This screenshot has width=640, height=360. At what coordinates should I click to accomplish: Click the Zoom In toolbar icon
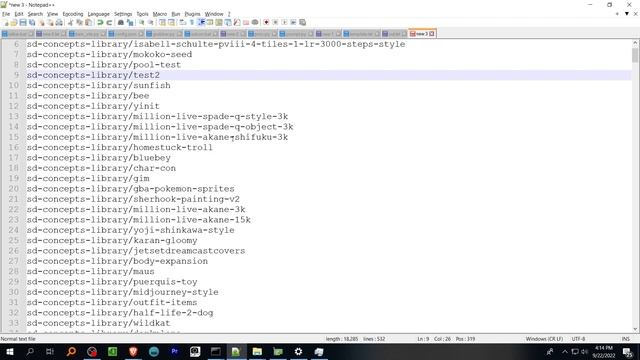point(142,22)
